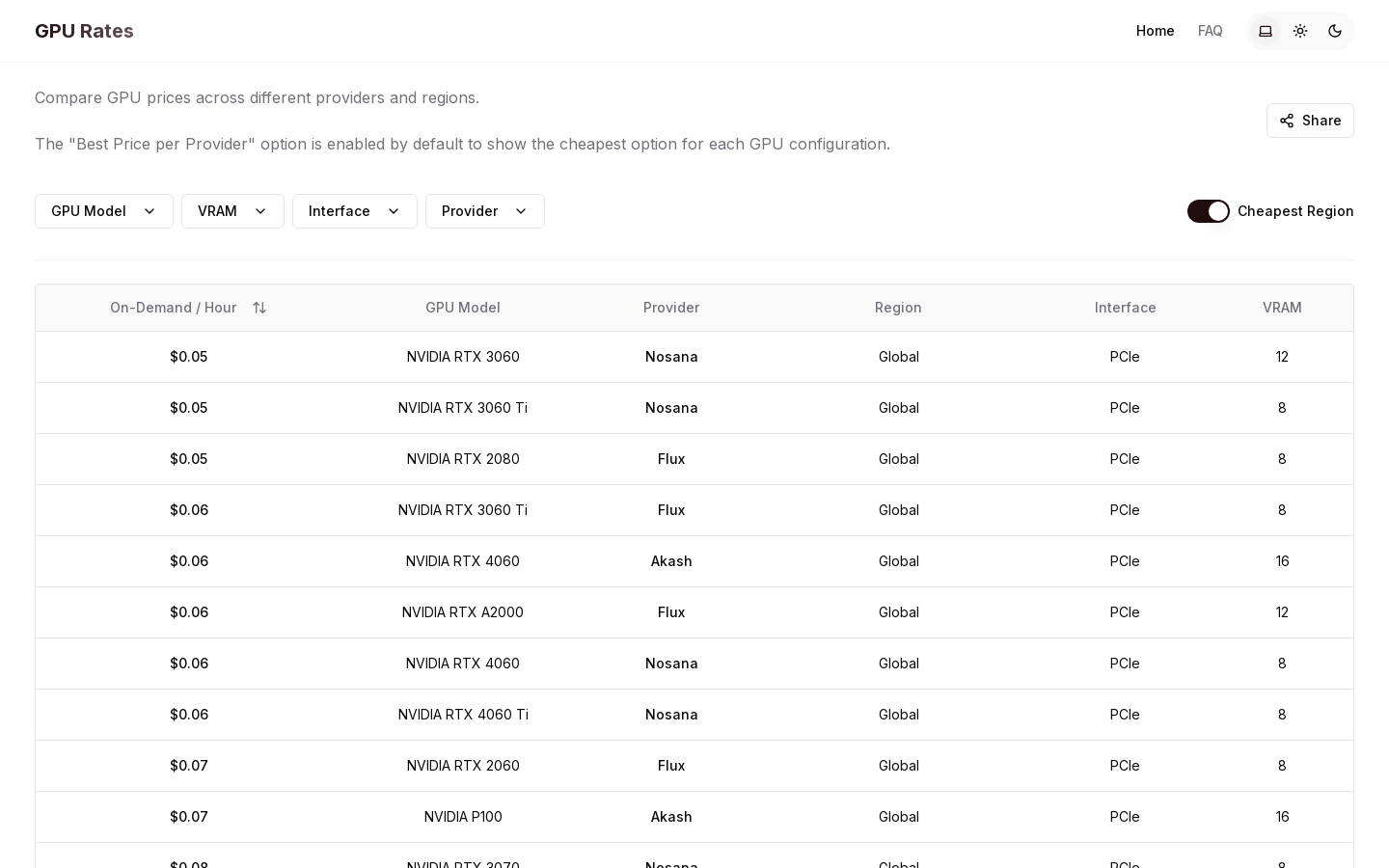Click Global region in RTX 4060 Ti row
Viewport: 1389px width, 868px height.
tap(898, 715)
